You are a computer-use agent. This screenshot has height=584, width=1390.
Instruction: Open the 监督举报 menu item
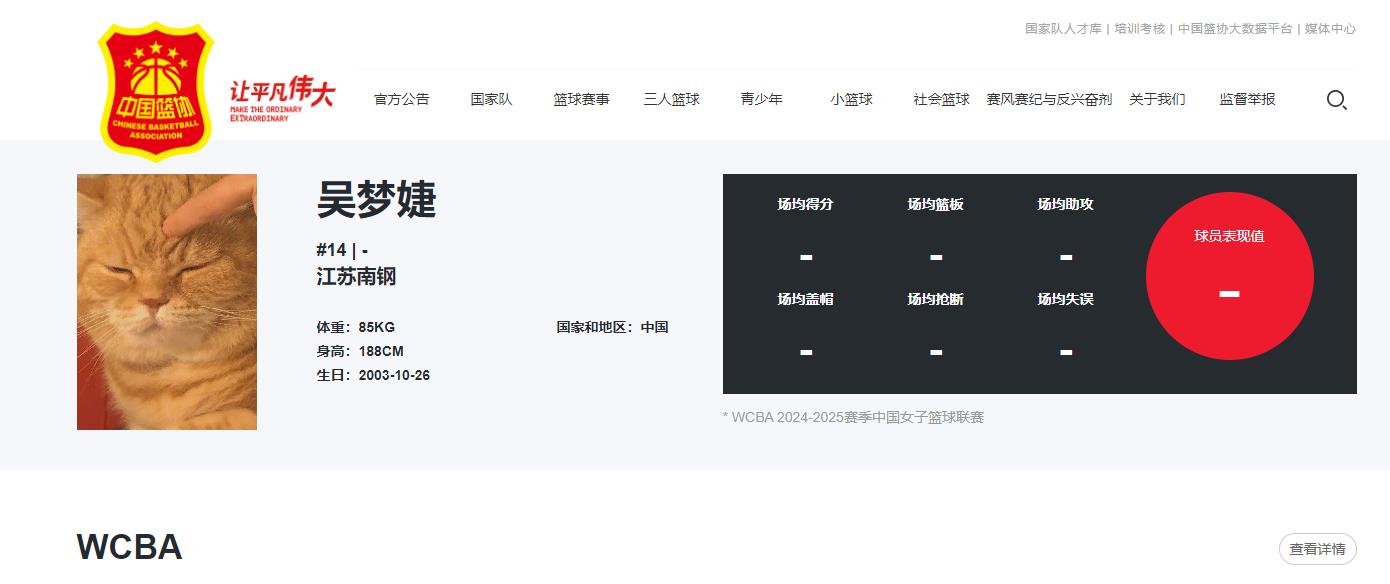pos(1247,99)
